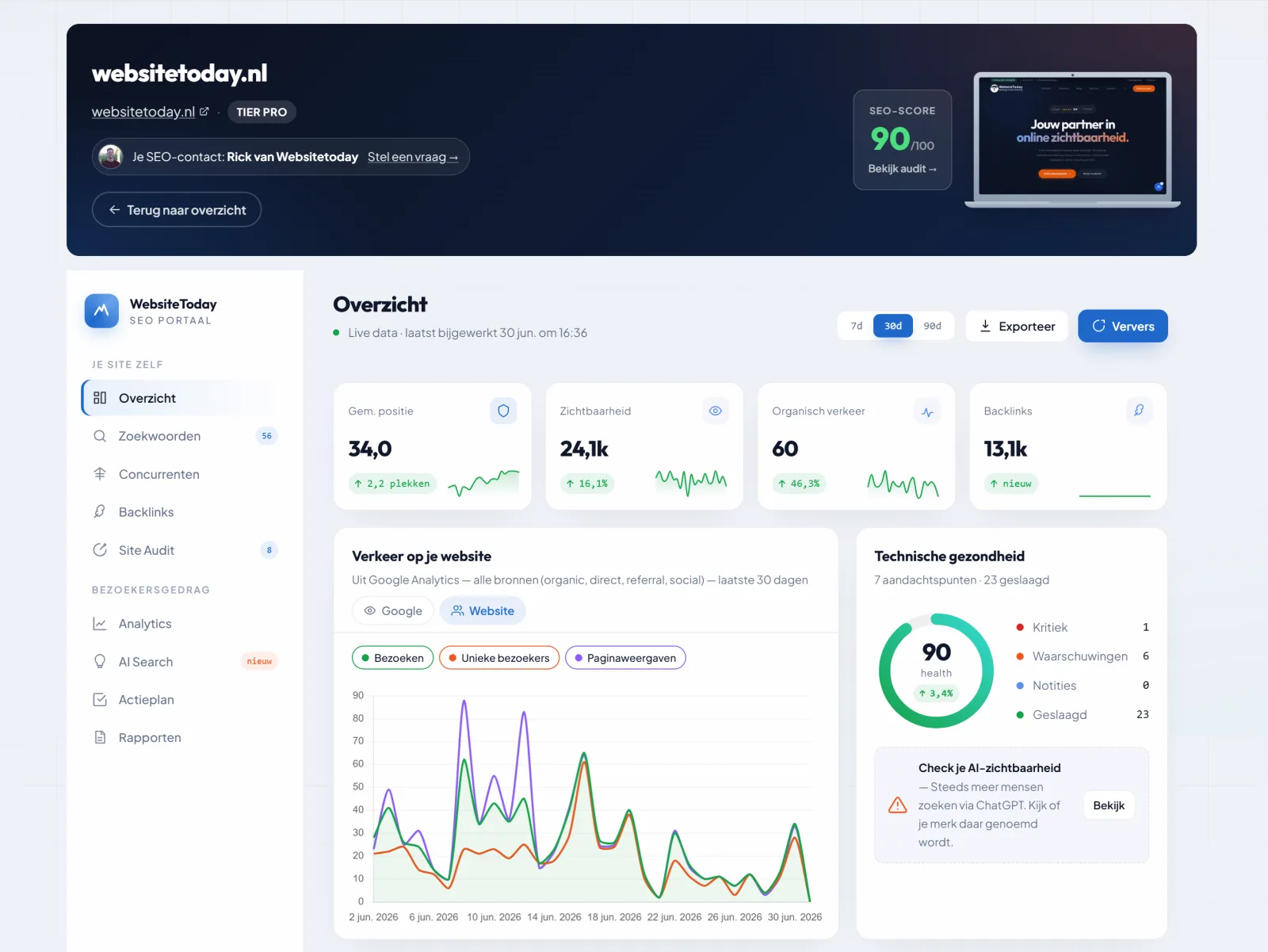Image resolution: width=1268 pixels, height=952 pixels.
Task: Click the magnifier icon next to Zoekwoorden
Action: click(100, 436)
